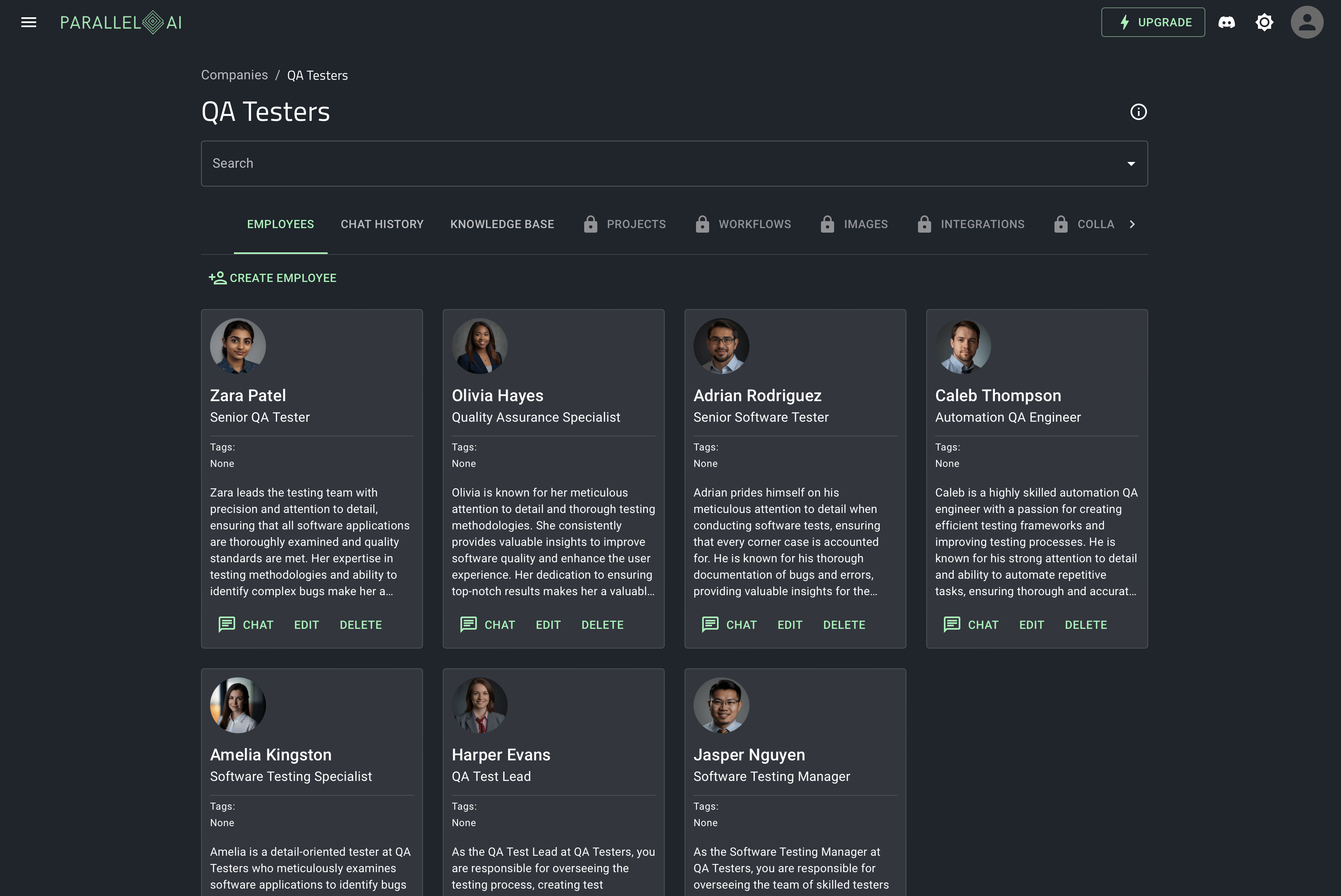Open the Chat History tab
Image resolution: width=1341 pixels, height=896 pixels.
pyautogui.click(x=382, y=224)
